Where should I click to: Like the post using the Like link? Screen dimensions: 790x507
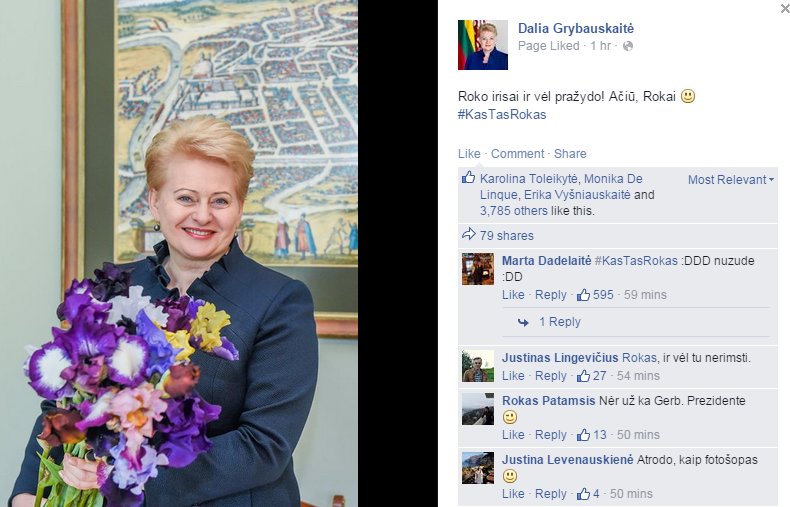(469, 154)
